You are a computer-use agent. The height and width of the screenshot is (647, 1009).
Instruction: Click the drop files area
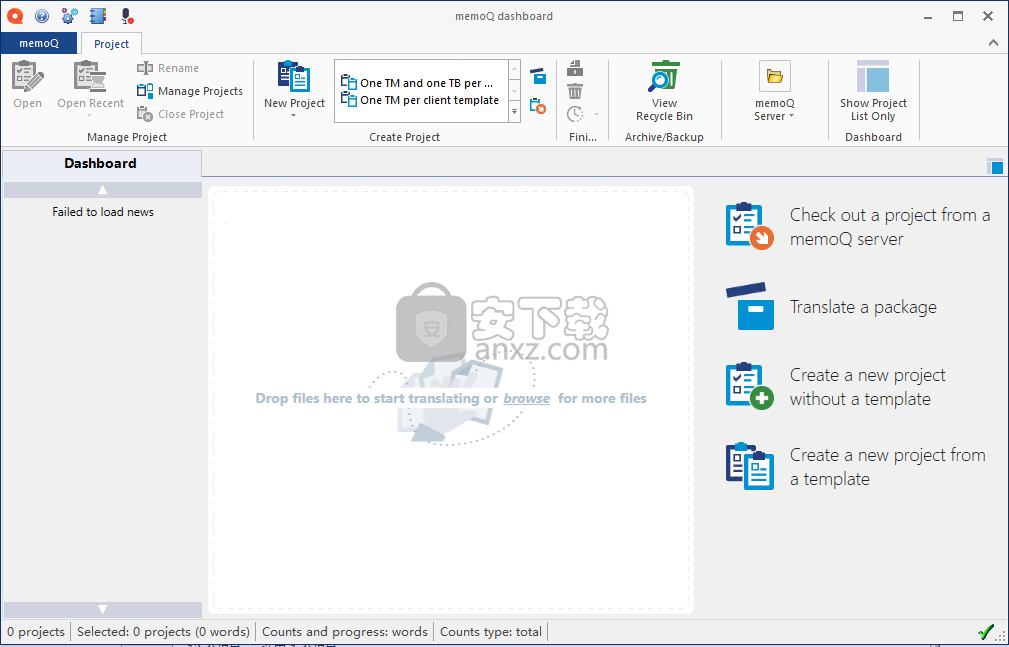coord(450,399)
